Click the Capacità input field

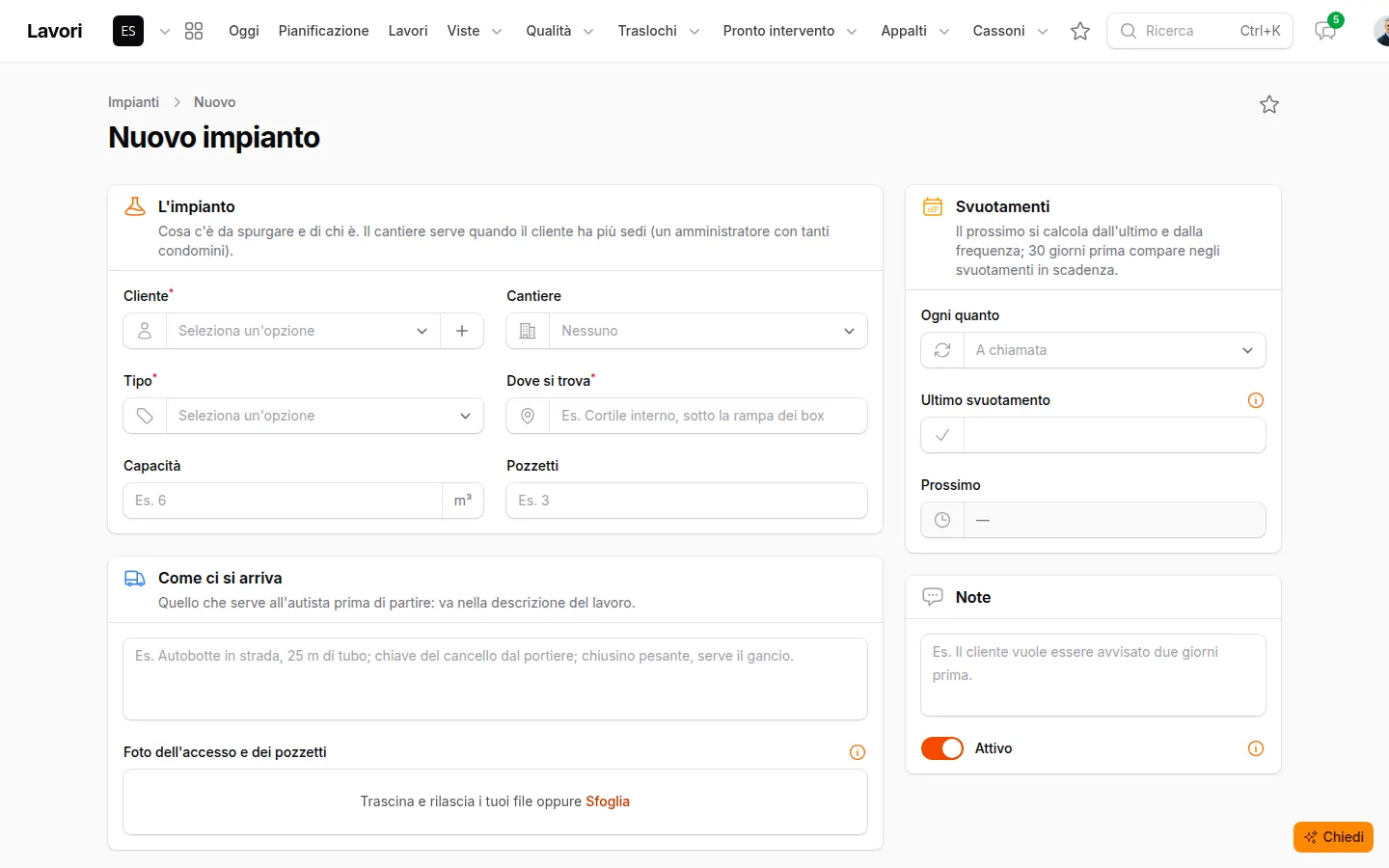click(x=283, y=501)
